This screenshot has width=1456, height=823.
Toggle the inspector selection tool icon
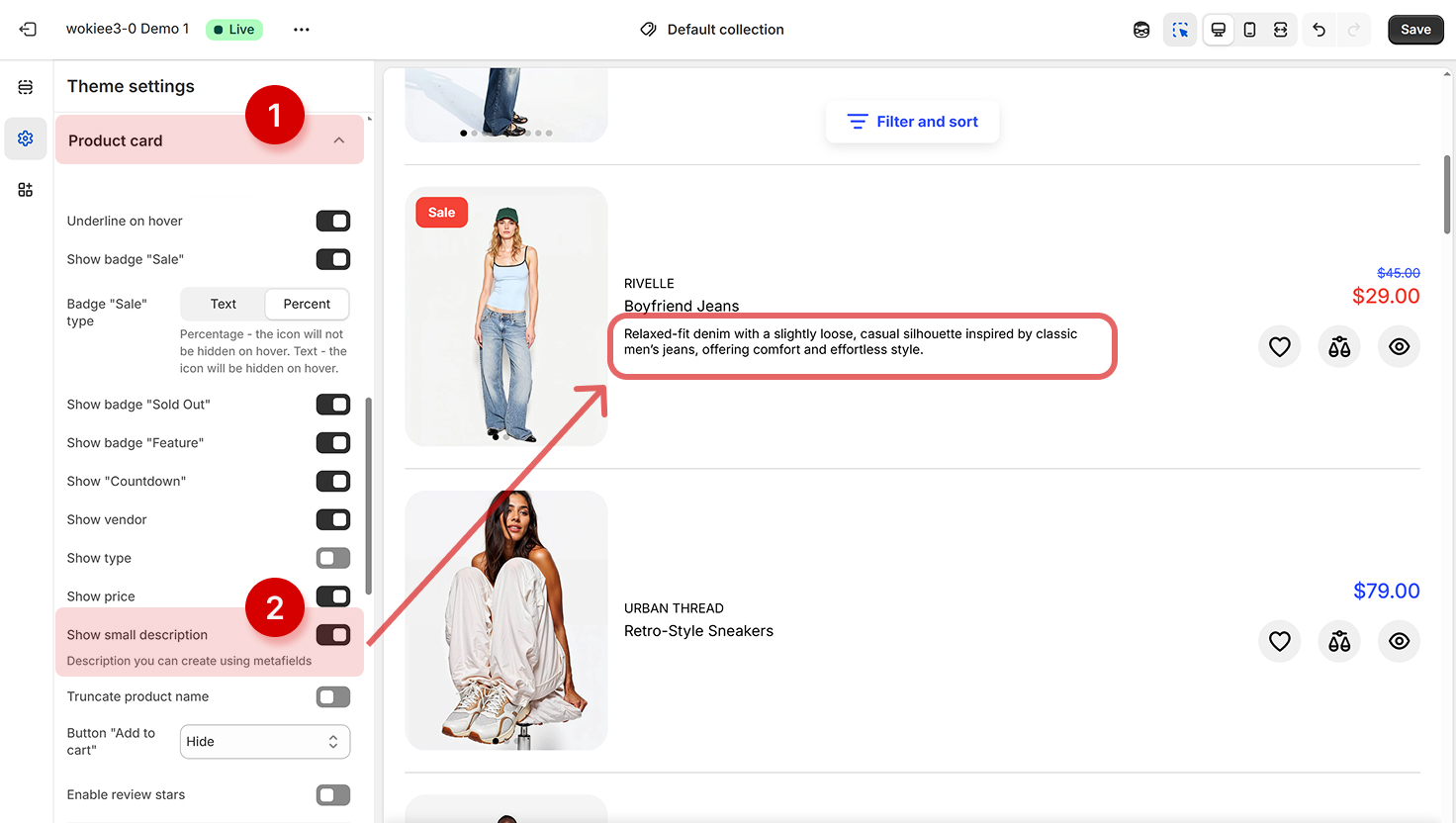pyautogui.click(x=1180, y=30)
